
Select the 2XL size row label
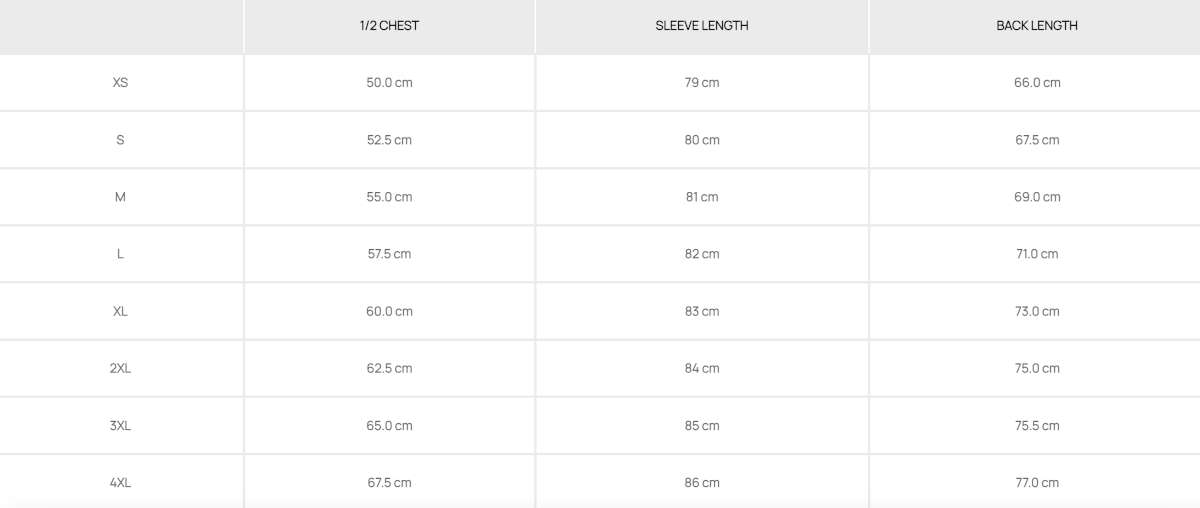click(120, 368)
